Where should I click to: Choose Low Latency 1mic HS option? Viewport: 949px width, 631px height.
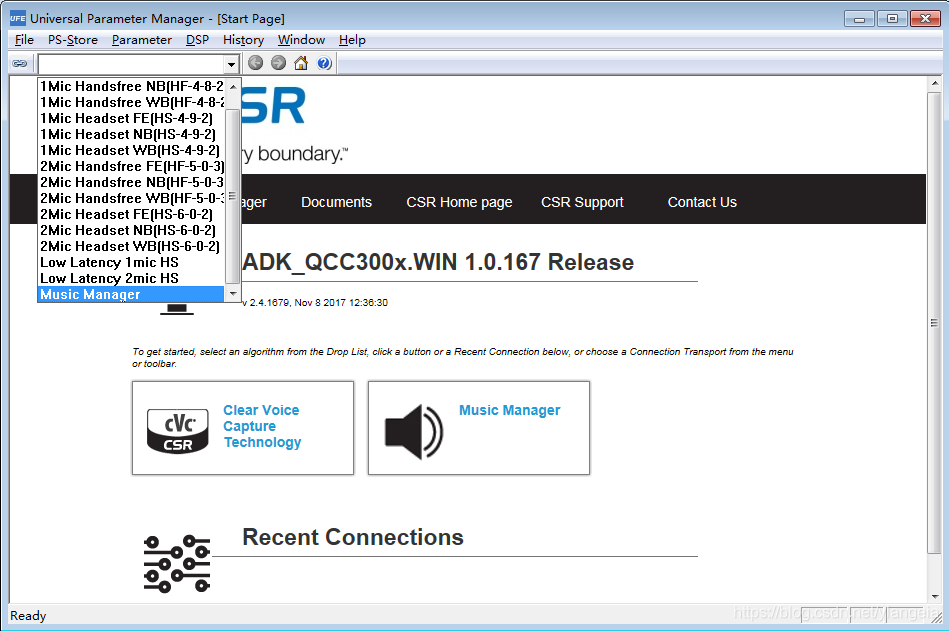pyautogui.click(x=131, y=263)
